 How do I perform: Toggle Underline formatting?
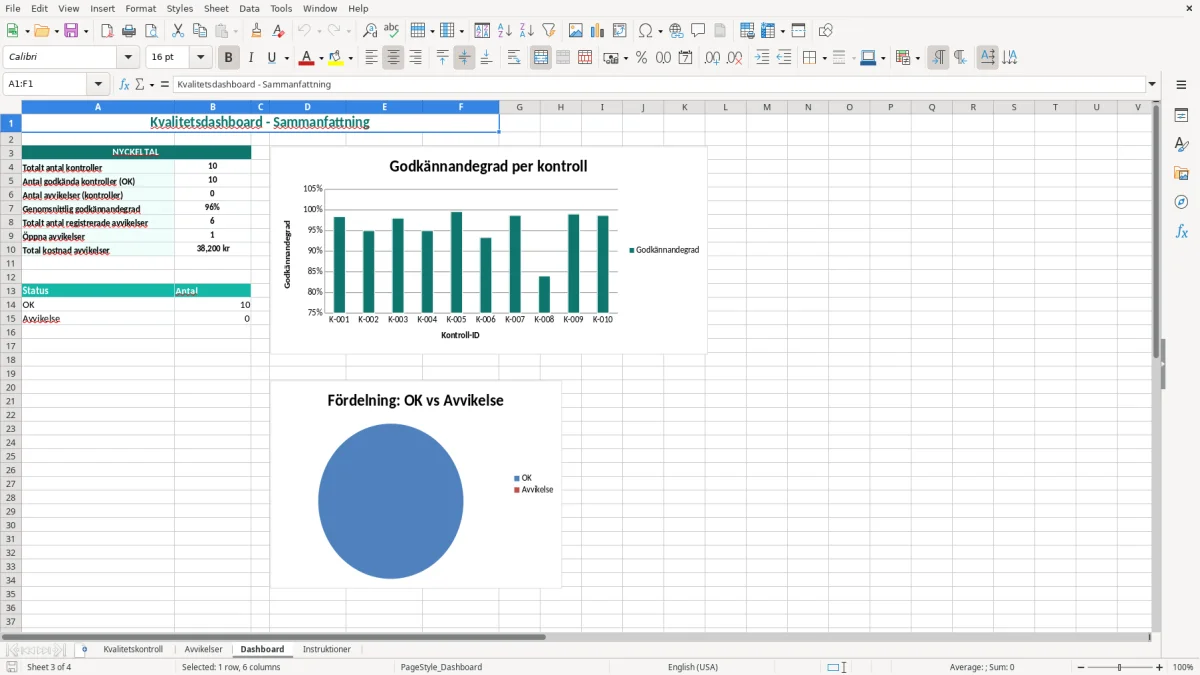(271, 58)
